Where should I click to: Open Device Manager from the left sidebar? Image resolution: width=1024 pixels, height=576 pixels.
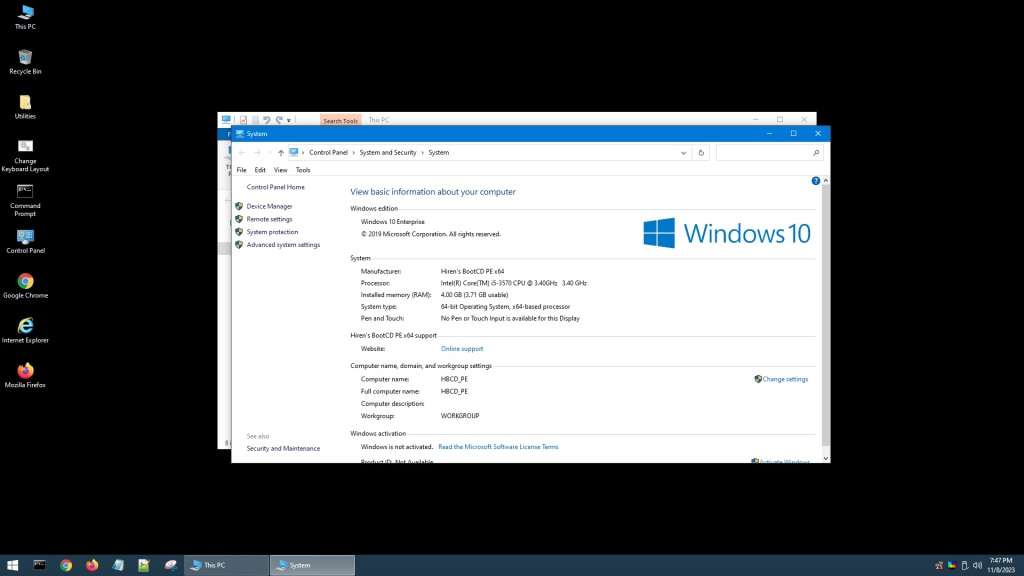point(269,206)
